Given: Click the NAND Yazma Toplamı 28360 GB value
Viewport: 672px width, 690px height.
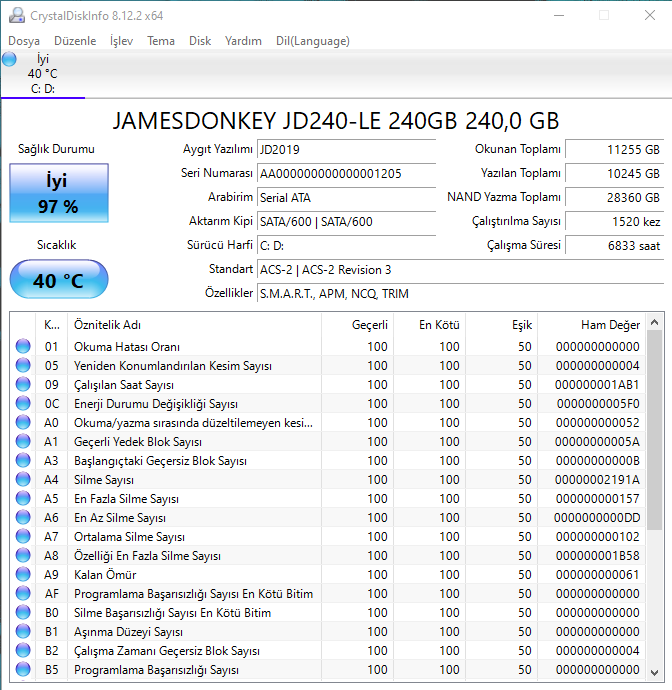Looking at the screenshot, I should [614, 198].
